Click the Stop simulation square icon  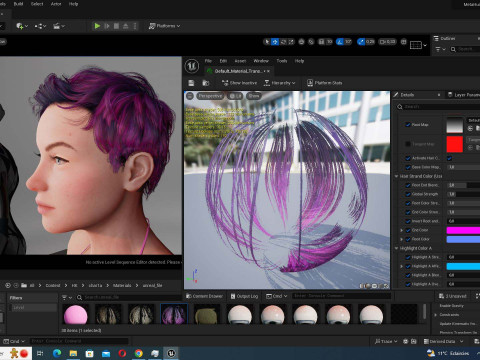click(116, 26)
